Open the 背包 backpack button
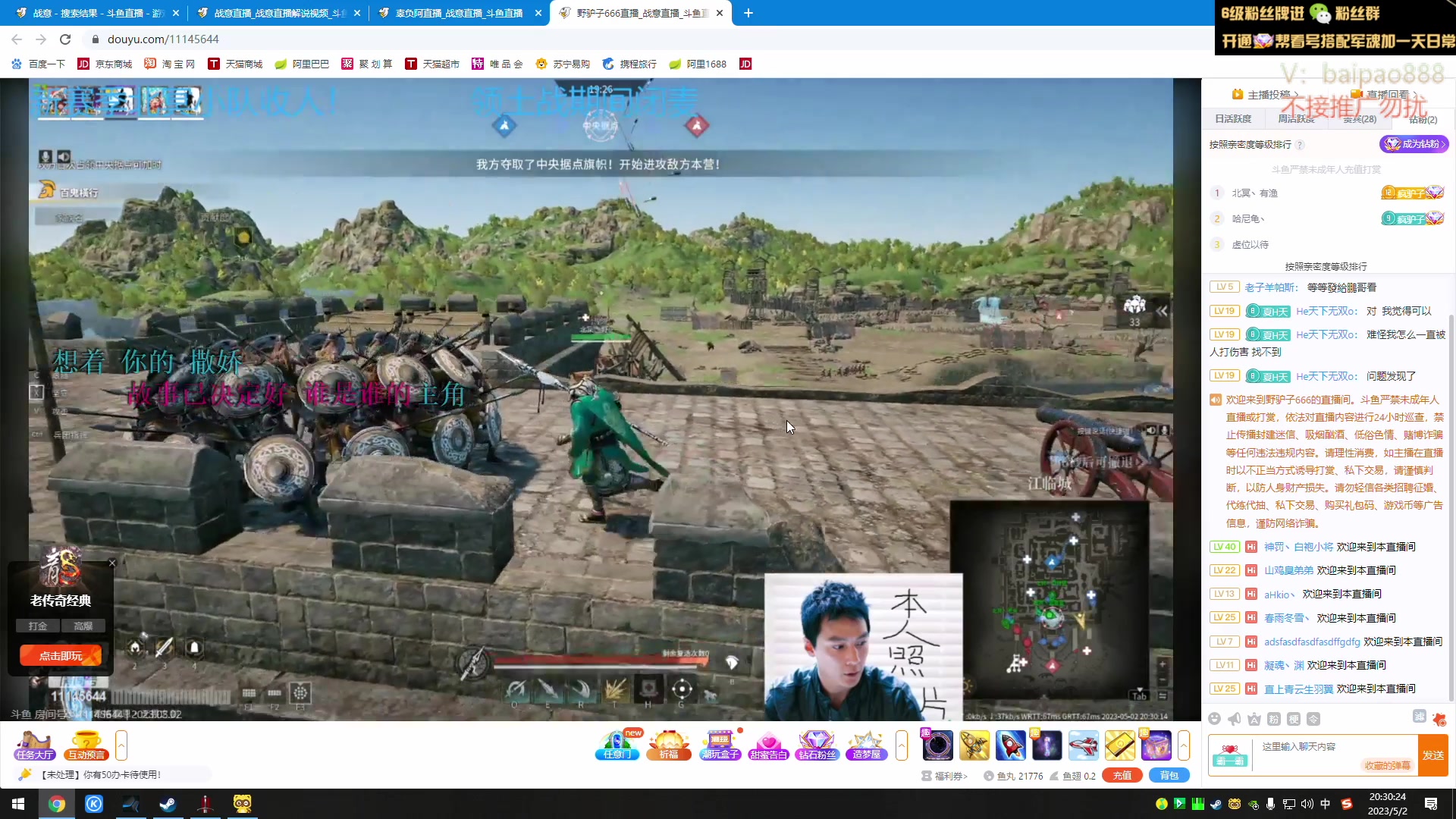Image resolution: width=1456 pixels, height=819 pixels. coord(1169,776)
